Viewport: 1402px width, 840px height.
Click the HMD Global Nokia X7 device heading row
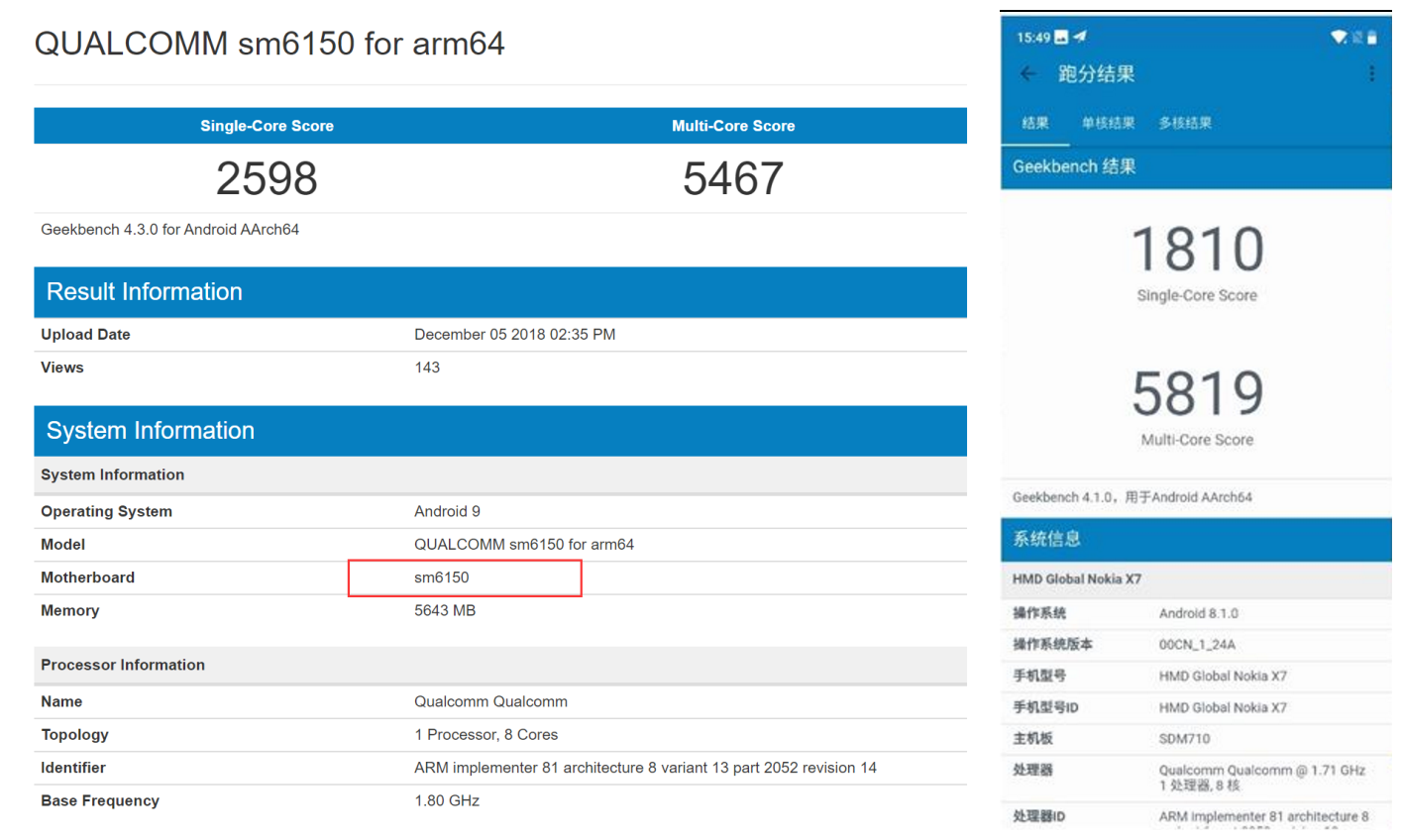(x=1196, y=579)
